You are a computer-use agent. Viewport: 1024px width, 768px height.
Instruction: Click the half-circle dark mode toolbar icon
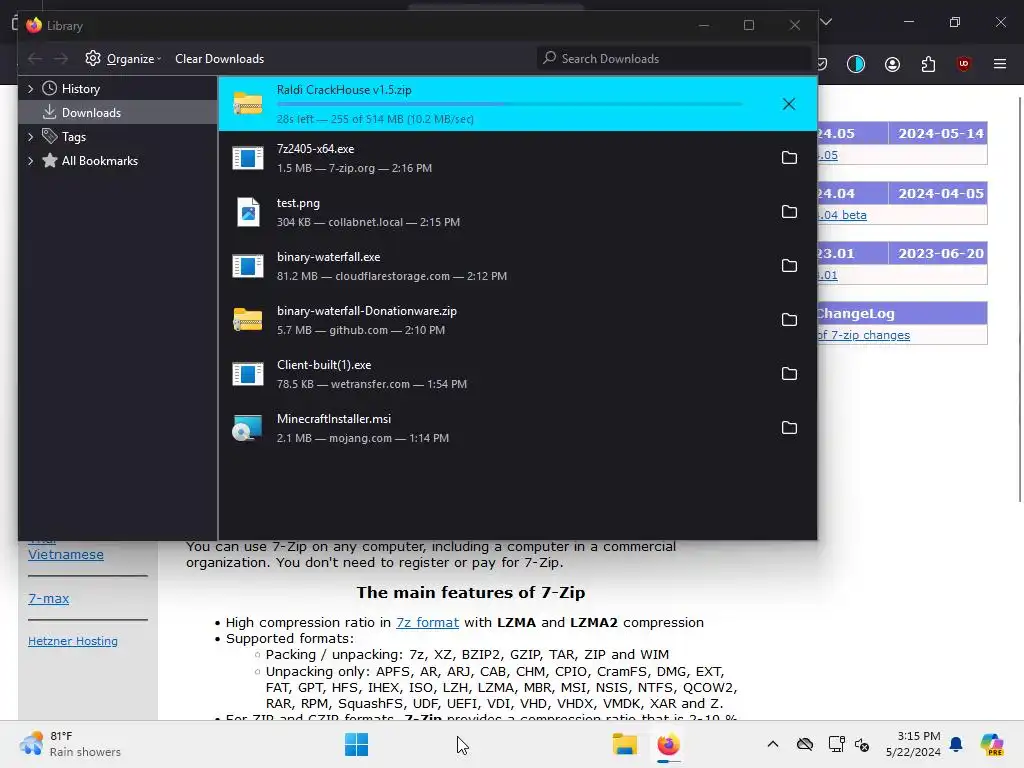pos(856,64)
